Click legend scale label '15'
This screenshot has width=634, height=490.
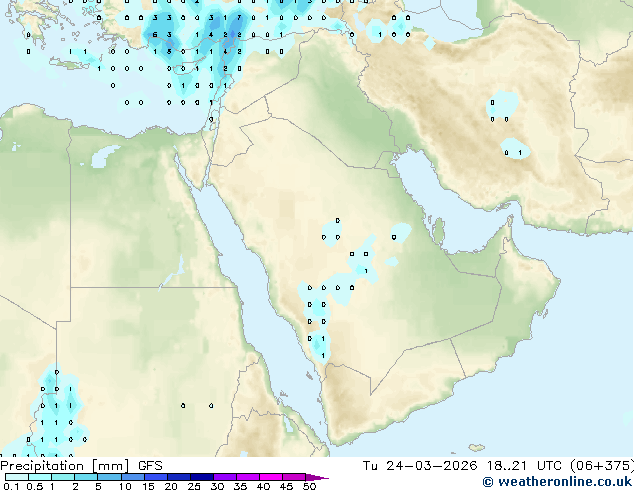pyautogui.click(x=148, y=486)
